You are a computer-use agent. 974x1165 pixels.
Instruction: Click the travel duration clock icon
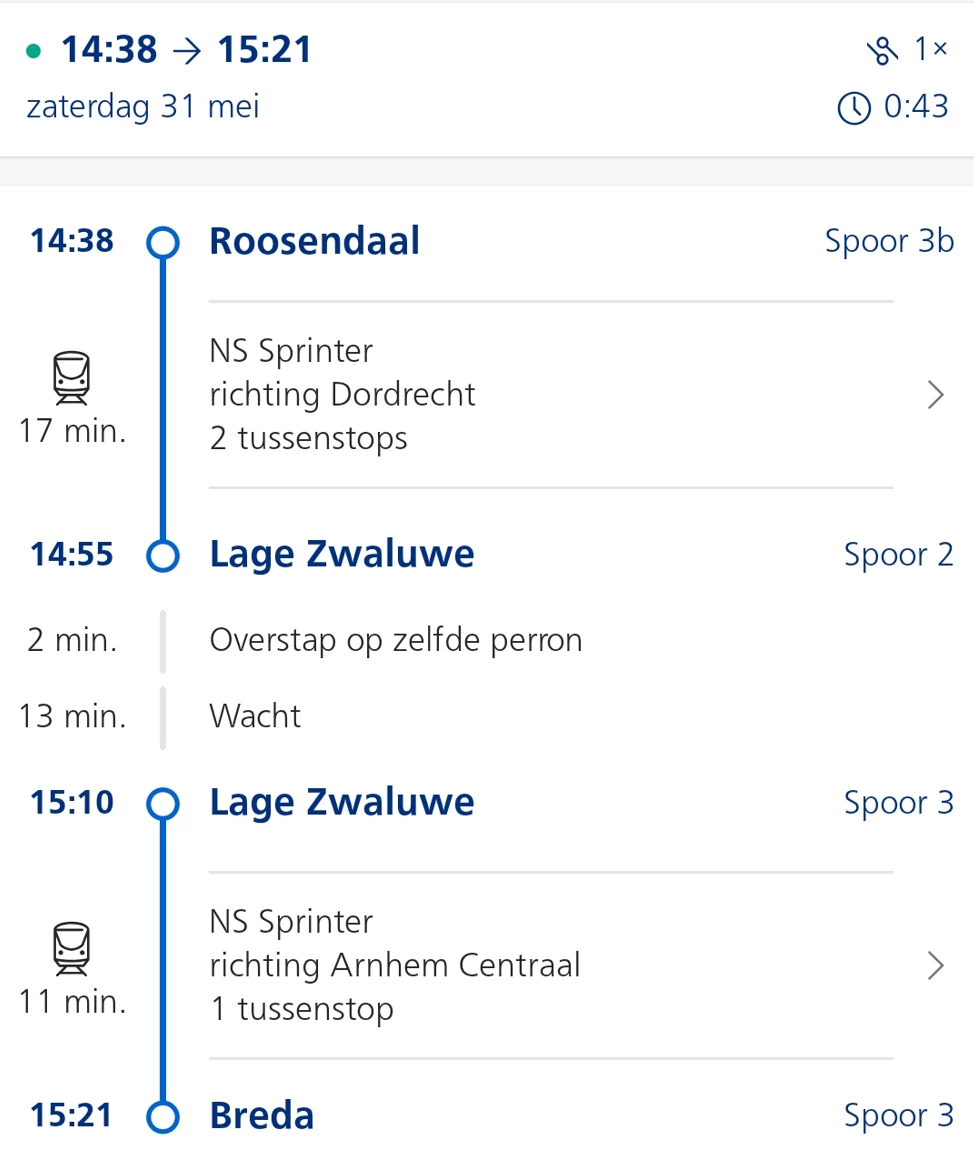[853, 108]
